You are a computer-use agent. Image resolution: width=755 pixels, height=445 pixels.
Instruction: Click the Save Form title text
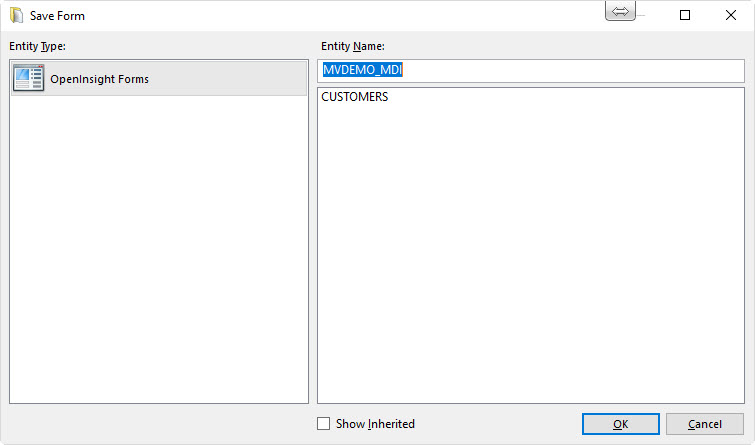(57, 16)
